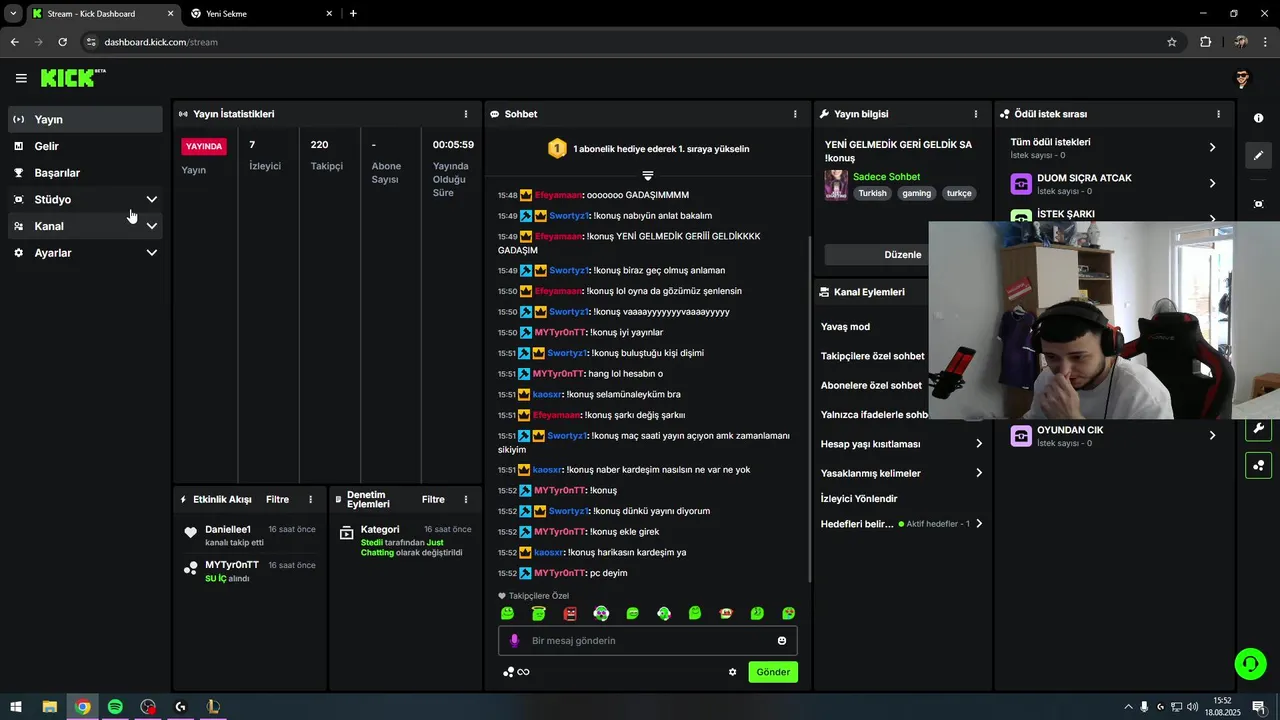The image size is (1280, 720).
Task: Open Hesap yaşı kısıtlaması arrow
Action: (979, 444)
